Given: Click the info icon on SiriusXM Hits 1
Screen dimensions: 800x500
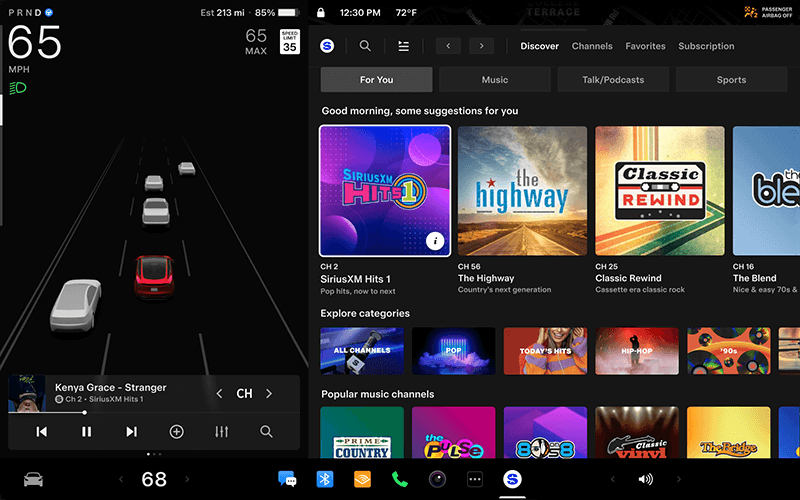Looking at the screenshot, I should pyautogui.click(x=434, y=240).
